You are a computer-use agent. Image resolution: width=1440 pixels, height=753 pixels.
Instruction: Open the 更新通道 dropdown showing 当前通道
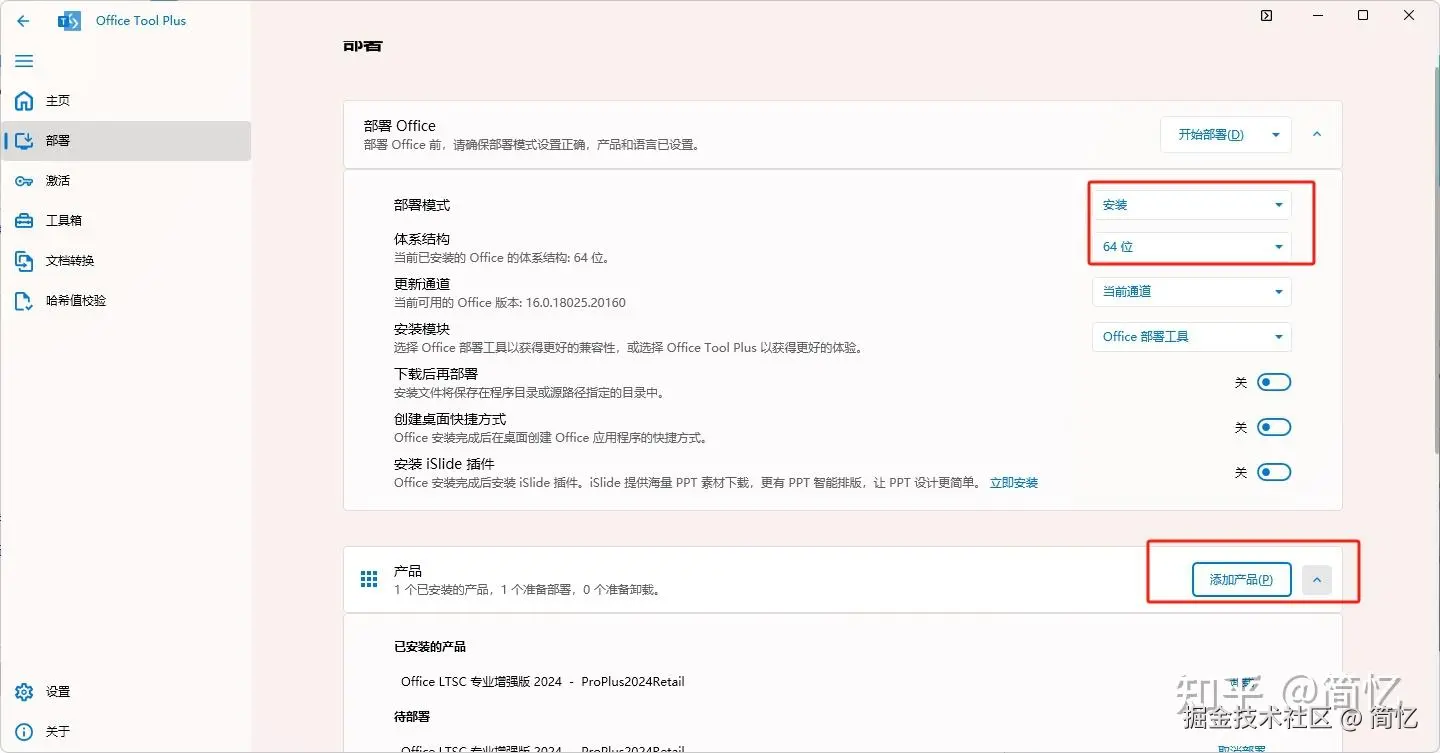pyautogui.click(x=1191, y=292)
